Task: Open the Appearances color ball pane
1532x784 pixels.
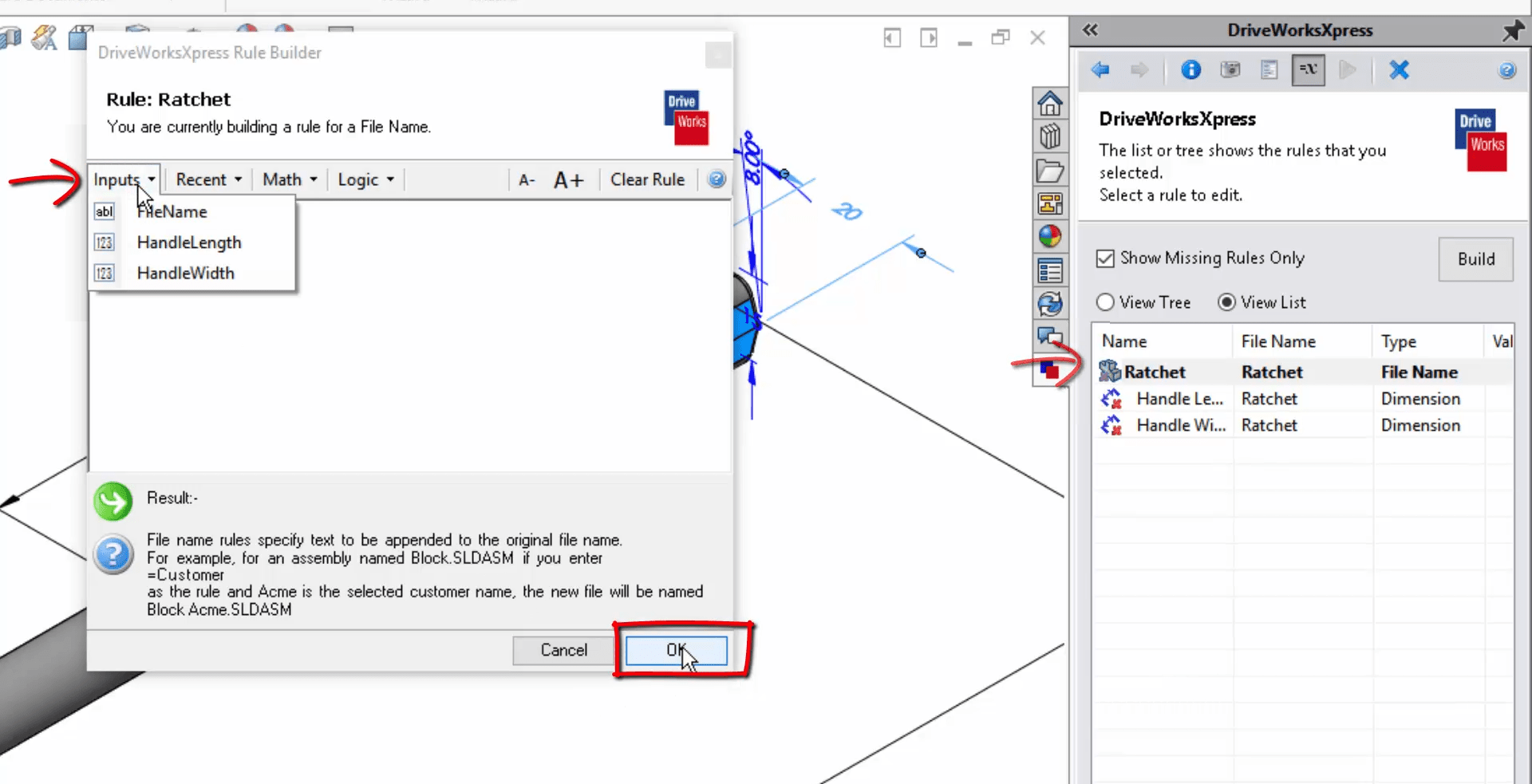Action: point(1049,236)
